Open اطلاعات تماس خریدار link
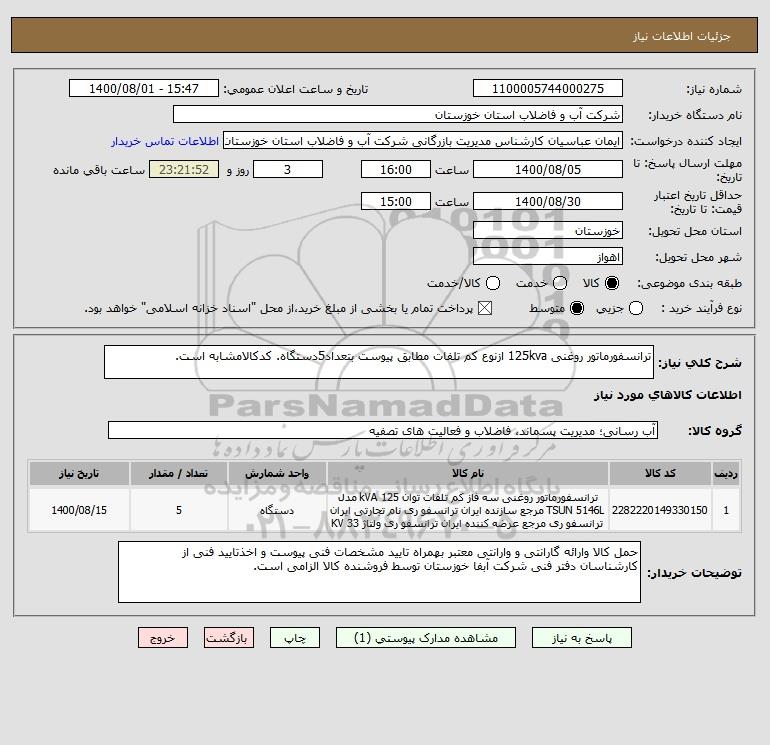The height and width of the screenshot is (745, 770). [165, 141]
